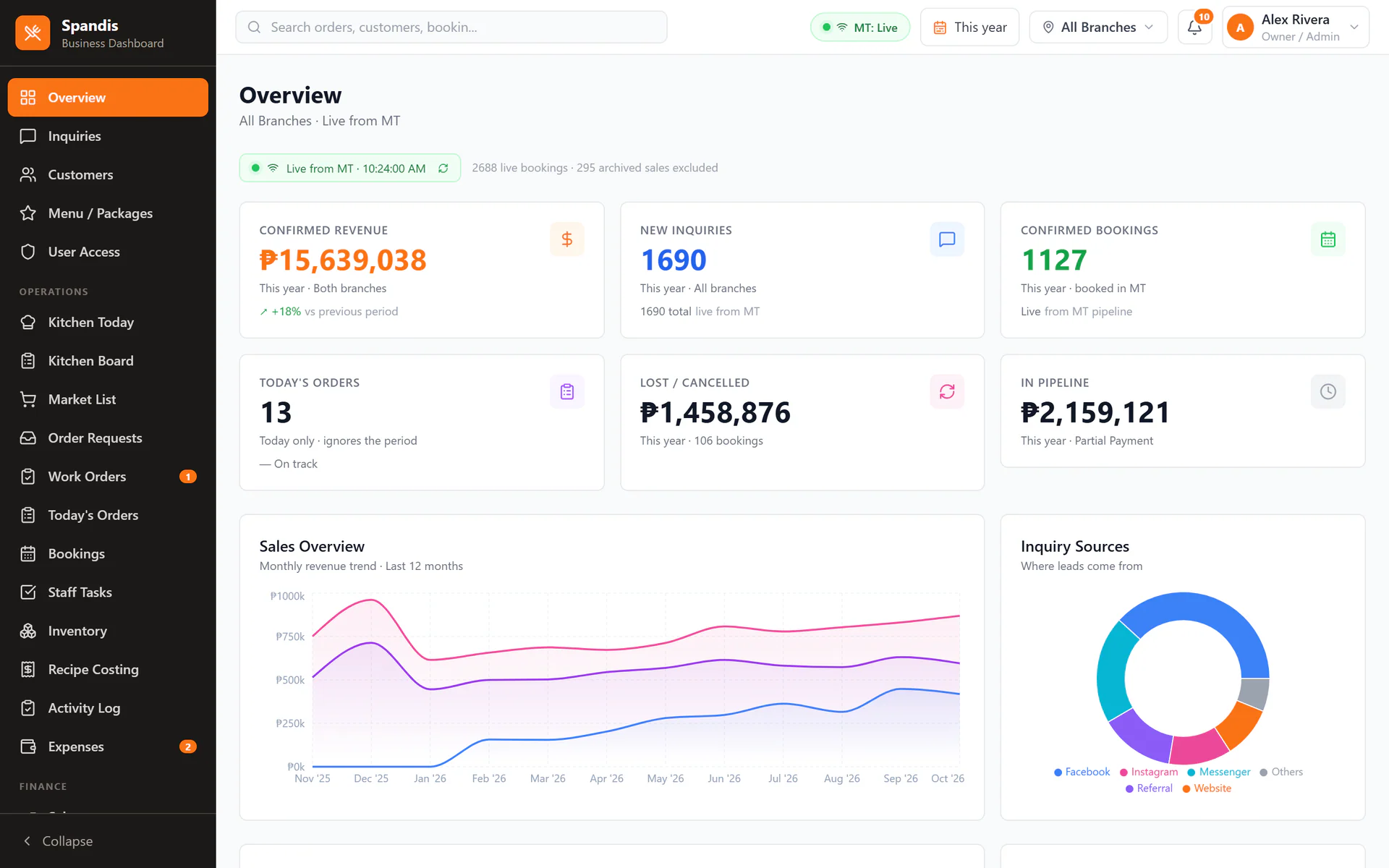The image size is (1389, 868).
Task: Open Staff Tasks checkbox icon
Action: (28, 592)
